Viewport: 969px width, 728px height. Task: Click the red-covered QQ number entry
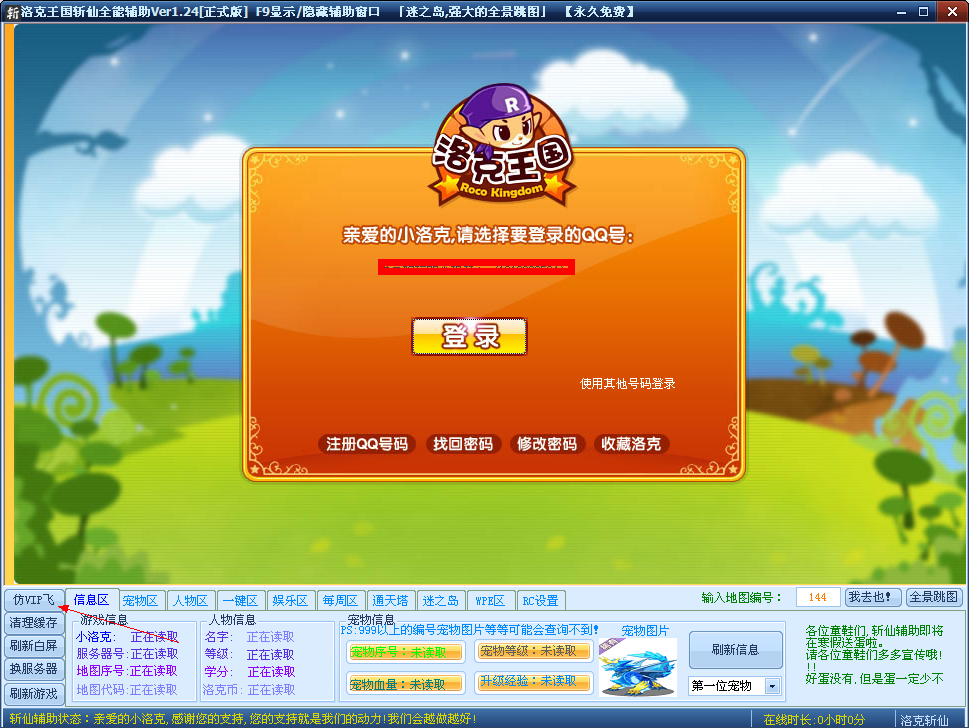click(x=476, y=267)
